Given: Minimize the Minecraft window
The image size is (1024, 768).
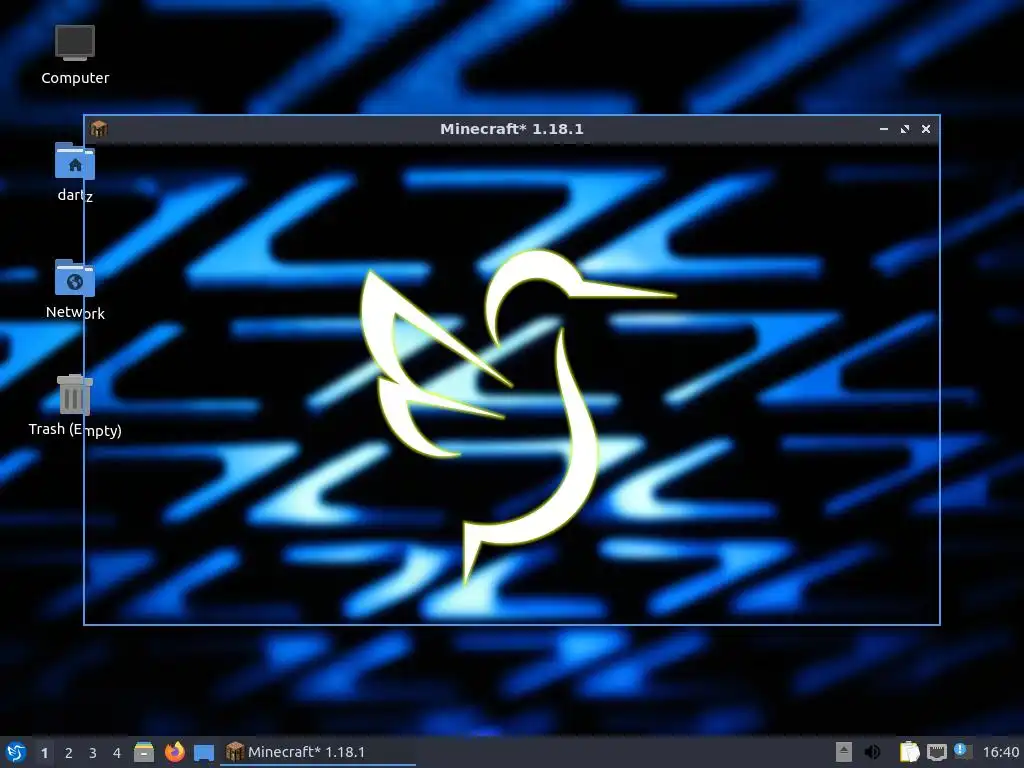Looking at the screenshot, I should (884, 129).
